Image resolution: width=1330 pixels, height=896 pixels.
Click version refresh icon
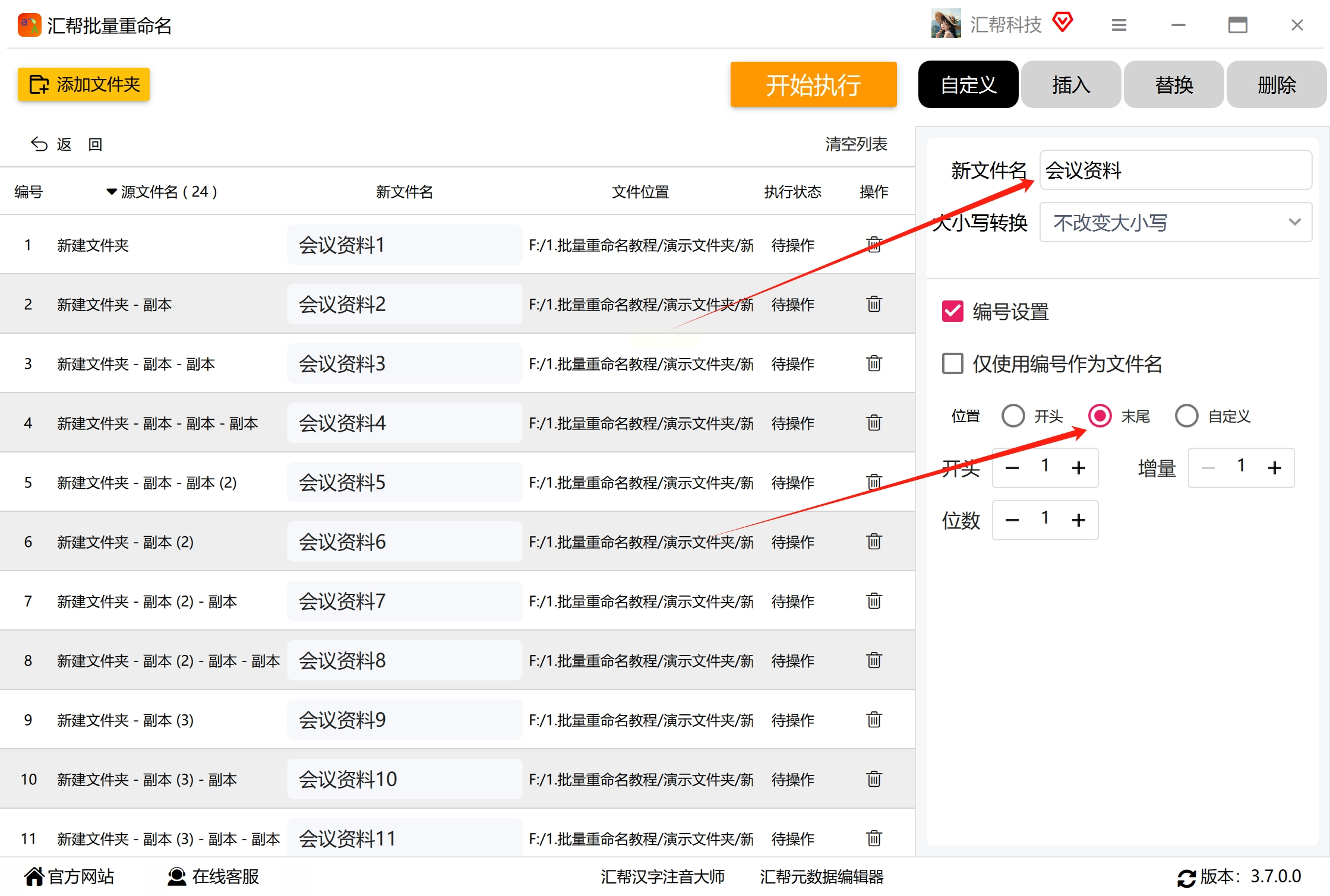pos(1186,878)
